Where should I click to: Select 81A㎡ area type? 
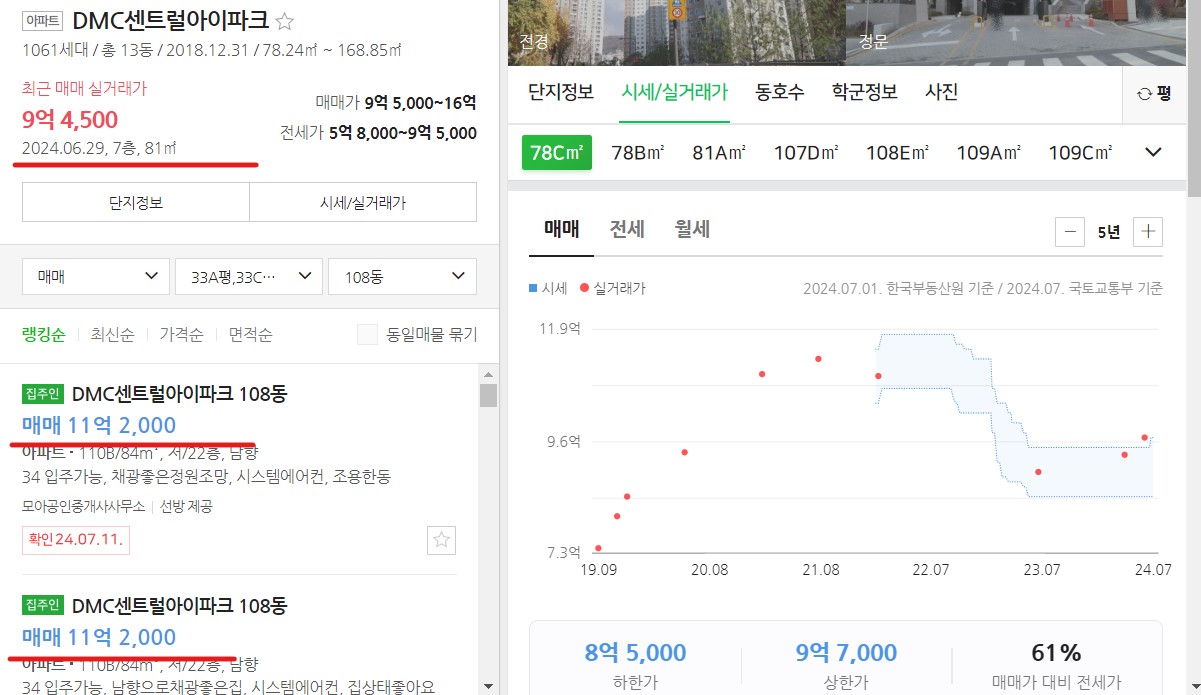[x=719, y=152]
